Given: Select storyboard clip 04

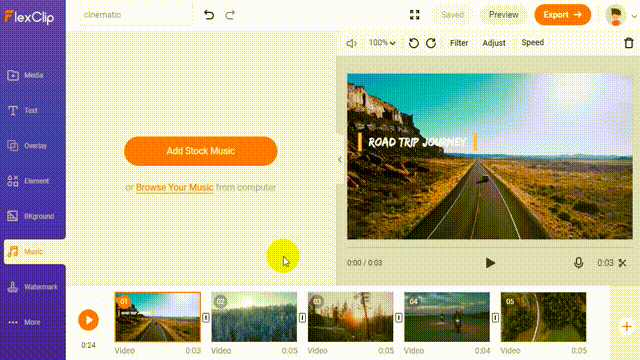Looking at the screenshot, I should [447, 317].
